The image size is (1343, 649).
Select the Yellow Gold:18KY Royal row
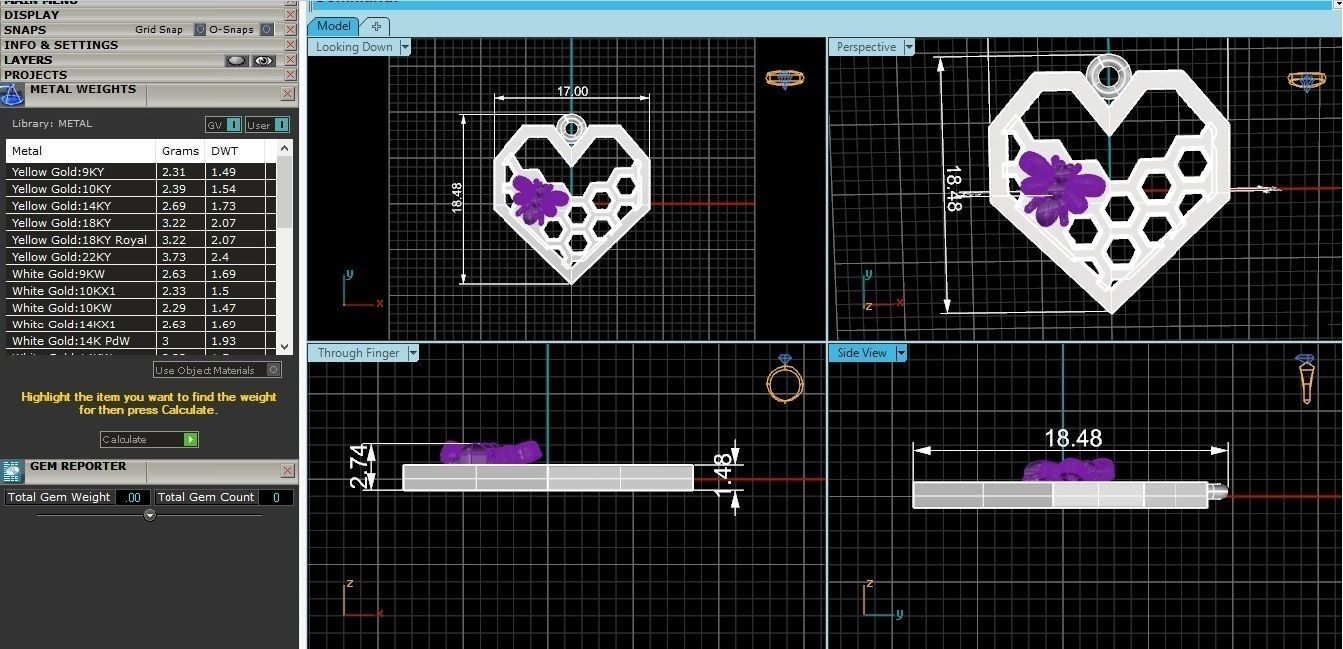coord(141,240)
